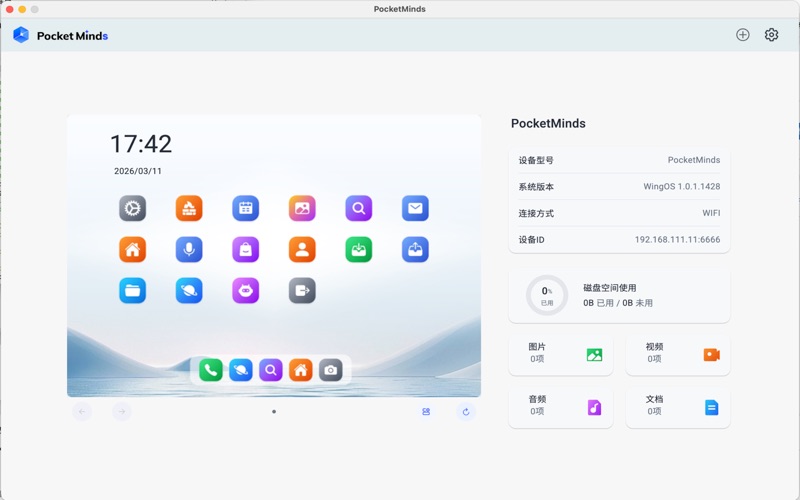Open the orange Contacts person app
Viewport: 800px width, 500px height.
point(302,249)
